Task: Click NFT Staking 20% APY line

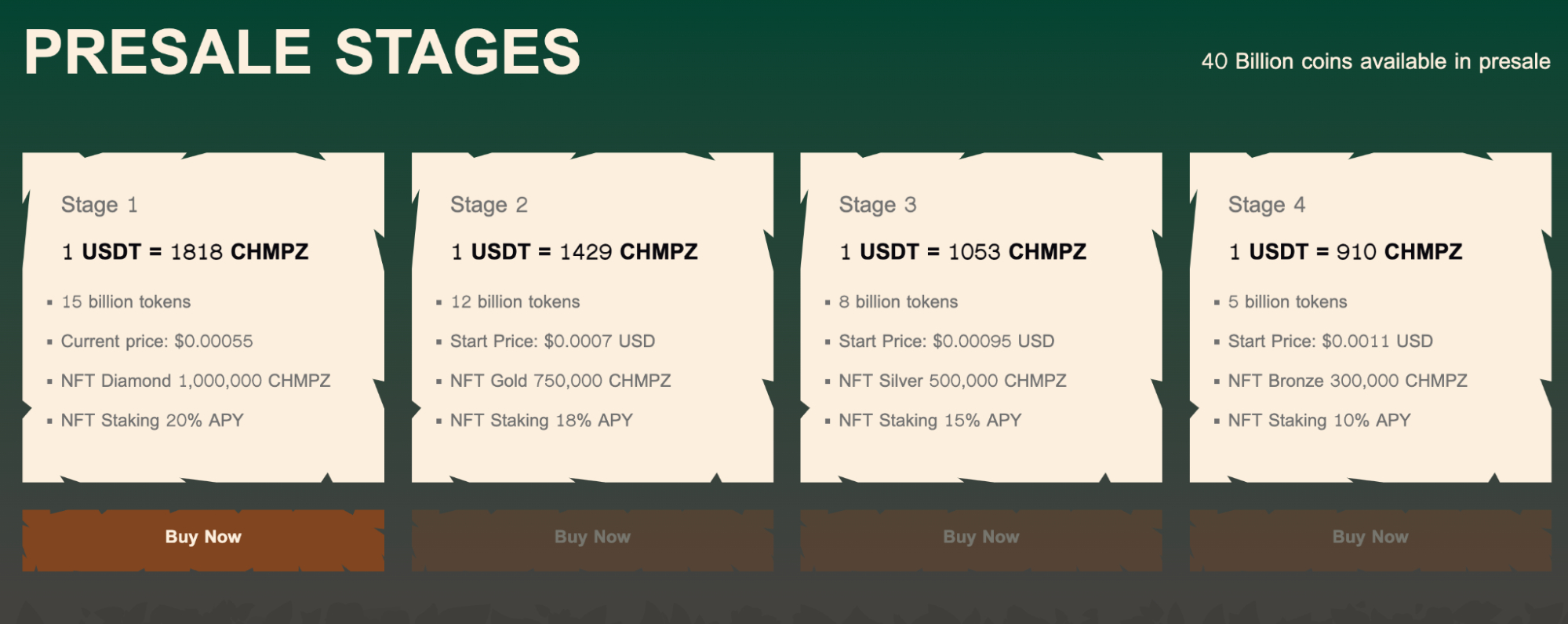Action: pyautogui.click(x=152, y=421)
